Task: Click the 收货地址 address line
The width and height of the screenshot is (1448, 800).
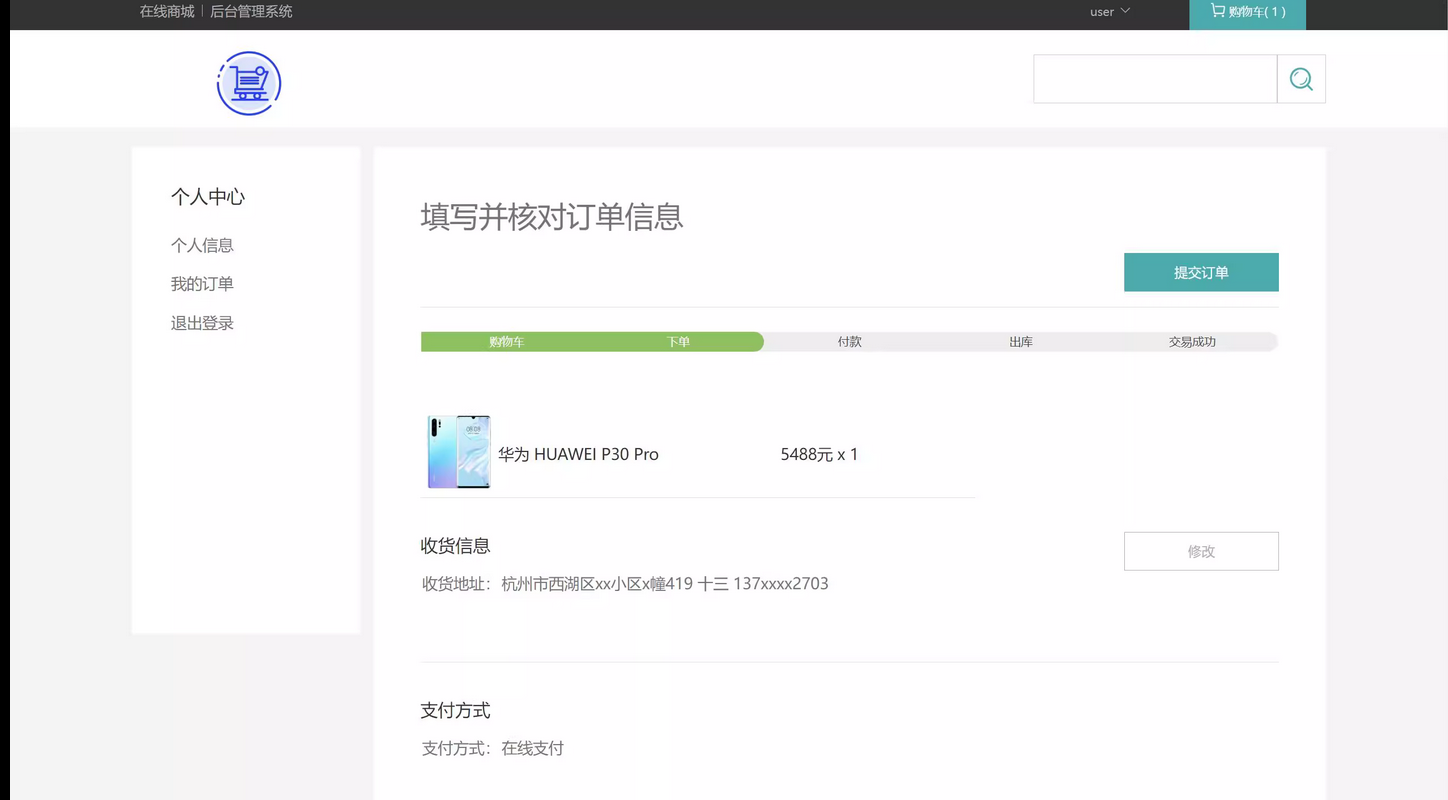Action: pos(625,584)
